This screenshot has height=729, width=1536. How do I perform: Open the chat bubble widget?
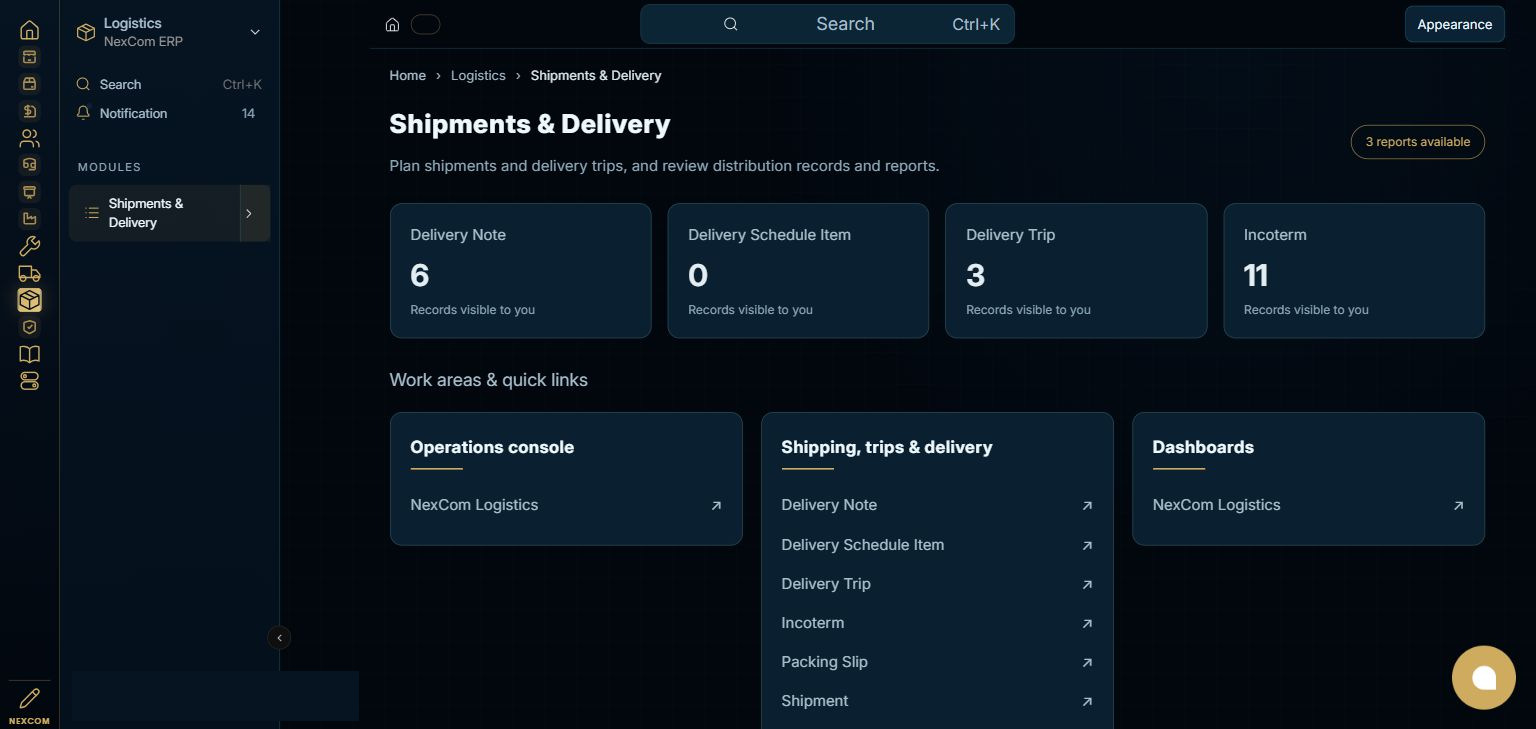[x=1484, y=678]
